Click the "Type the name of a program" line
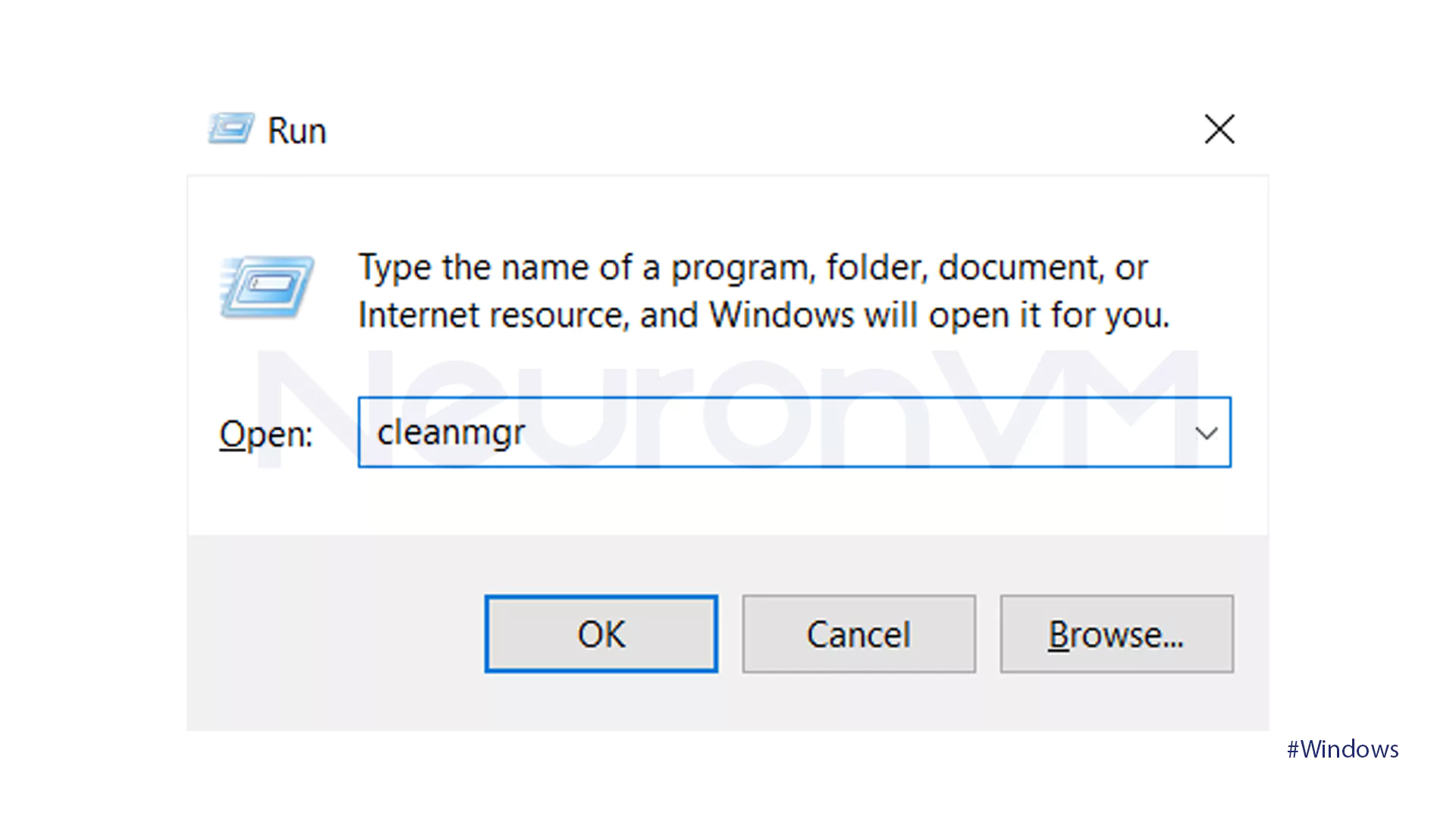This screenshot has width=1456, height=819. click(752, 268)
